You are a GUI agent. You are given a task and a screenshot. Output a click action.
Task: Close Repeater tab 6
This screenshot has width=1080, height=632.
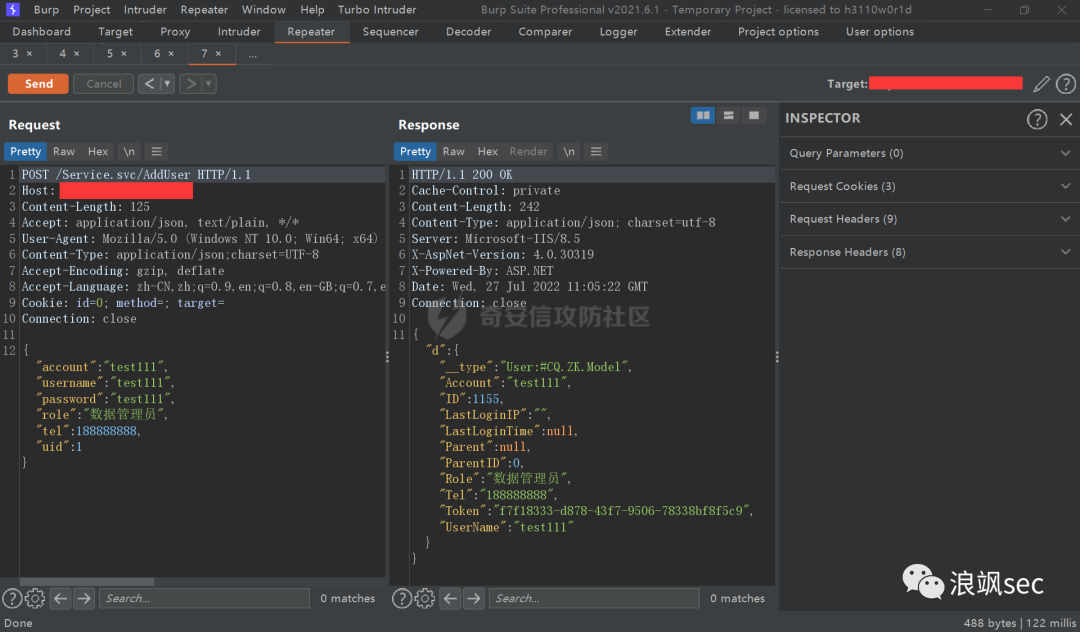pos(171,54)
